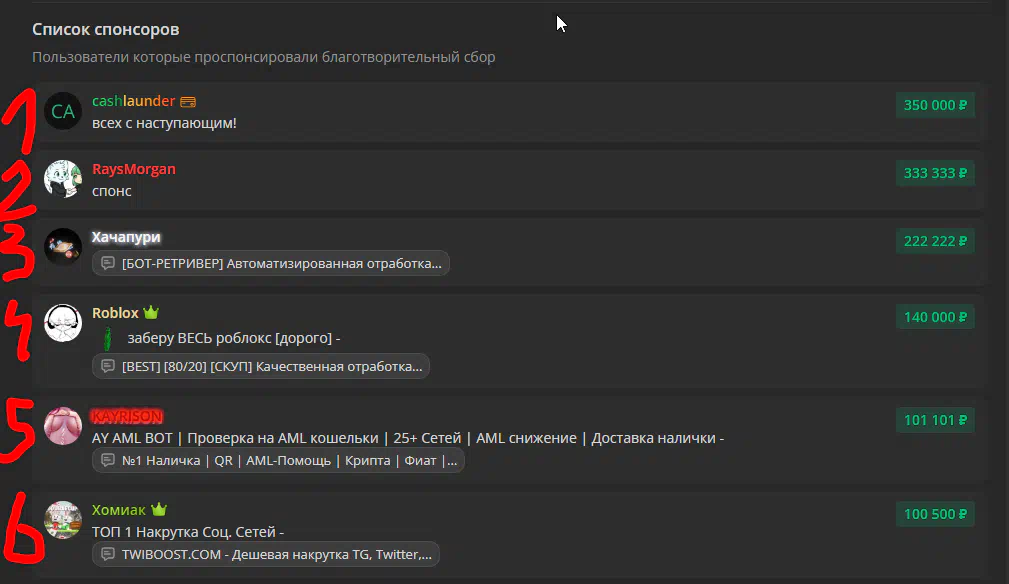1009x584 pixels.
Task: Click the green emoji in Roblox's status
Action: tap(107, 339)
